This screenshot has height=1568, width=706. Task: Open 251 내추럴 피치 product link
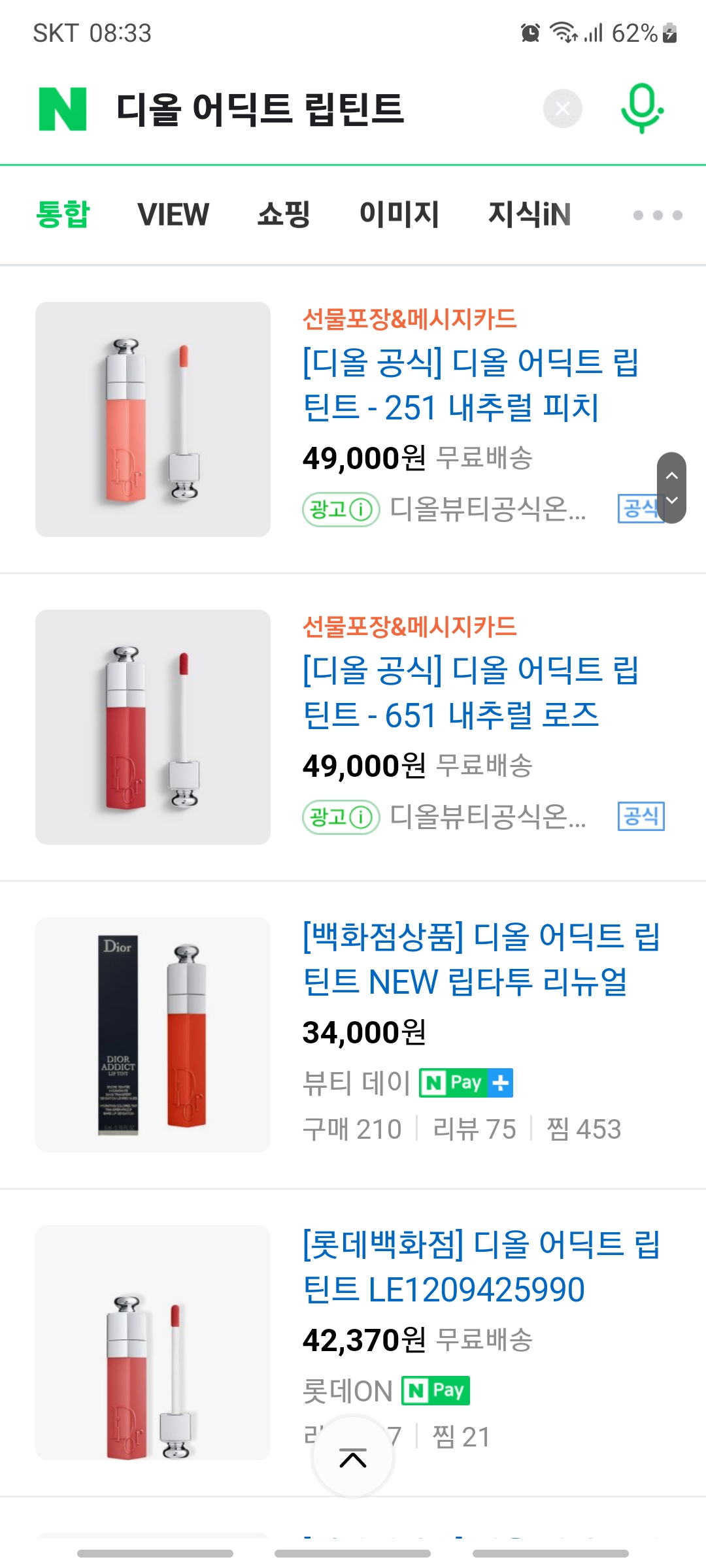point(469,385)
